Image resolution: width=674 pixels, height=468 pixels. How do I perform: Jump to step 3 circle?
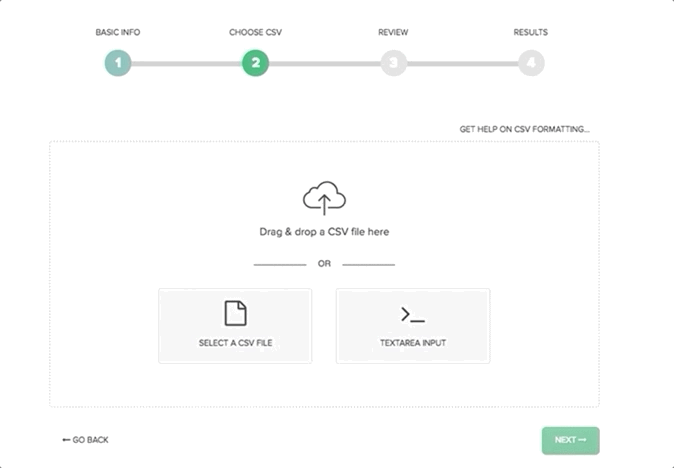(x=393, y=63)
